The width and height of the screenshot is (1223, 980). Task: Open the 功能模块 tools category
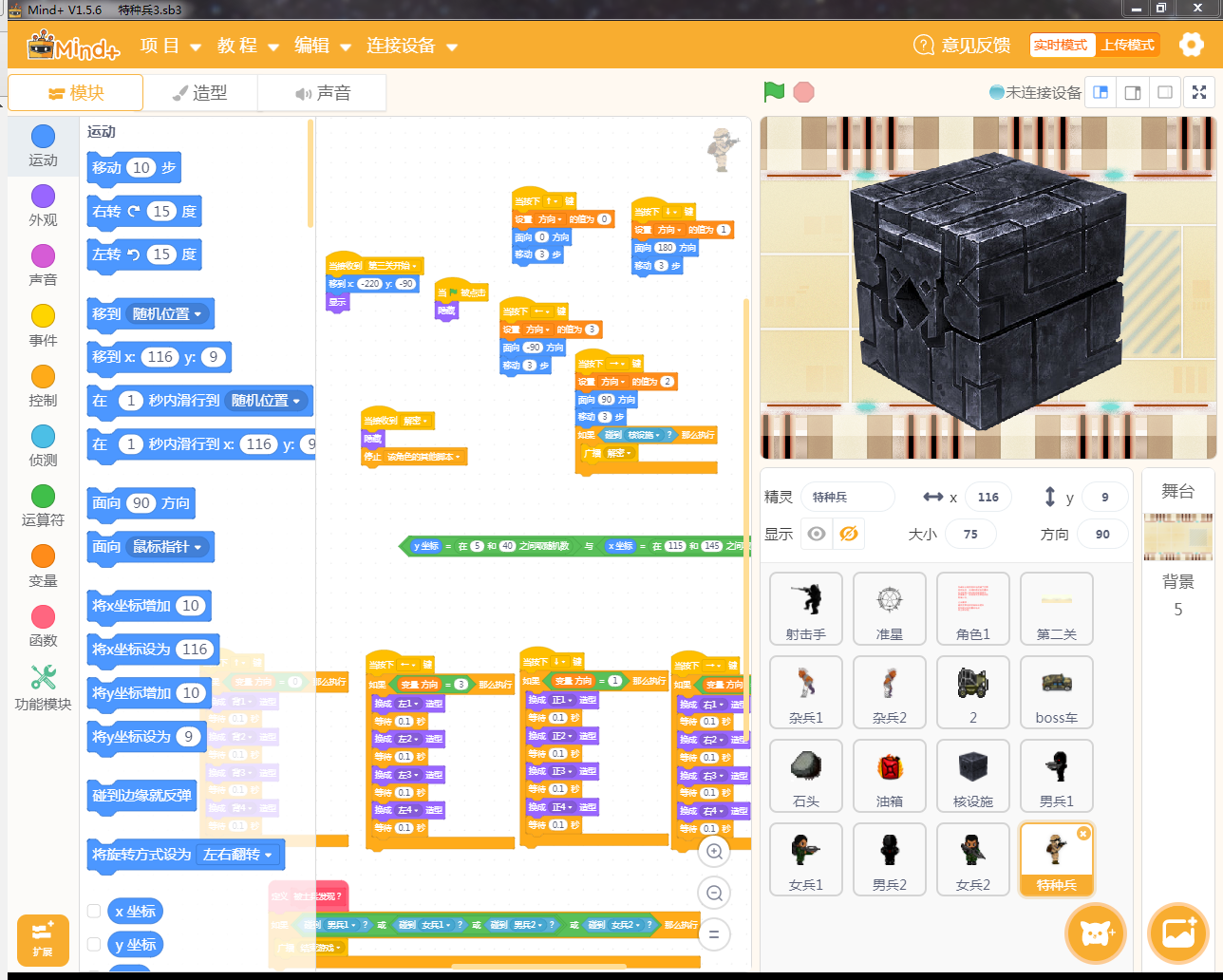[43, 688]
